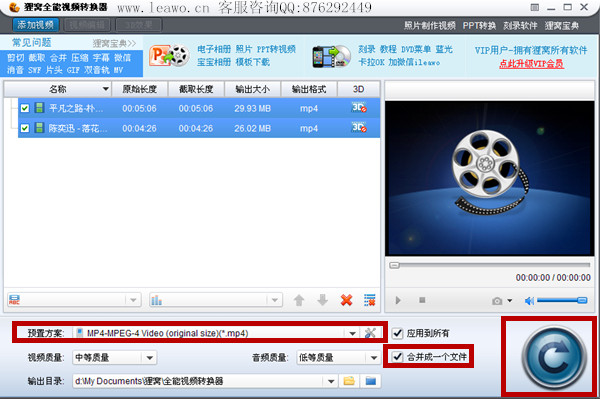The height and width of the screenshot is (399, 600).
Task: Expand the 输出目录 path dropdown
Action: (x=331, y=381)
